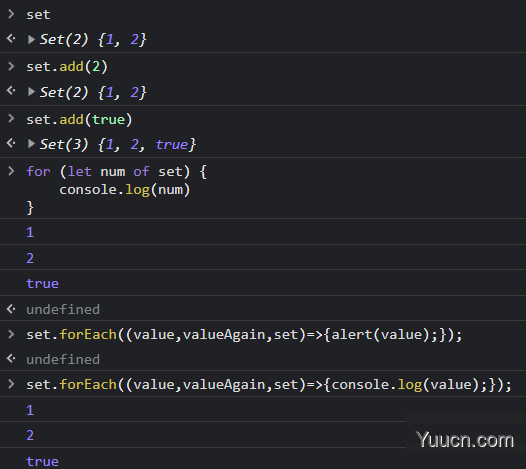Screen dimensions: 526x469
Task: Click the console.log(num) line
Action: (x=125, y=190)
